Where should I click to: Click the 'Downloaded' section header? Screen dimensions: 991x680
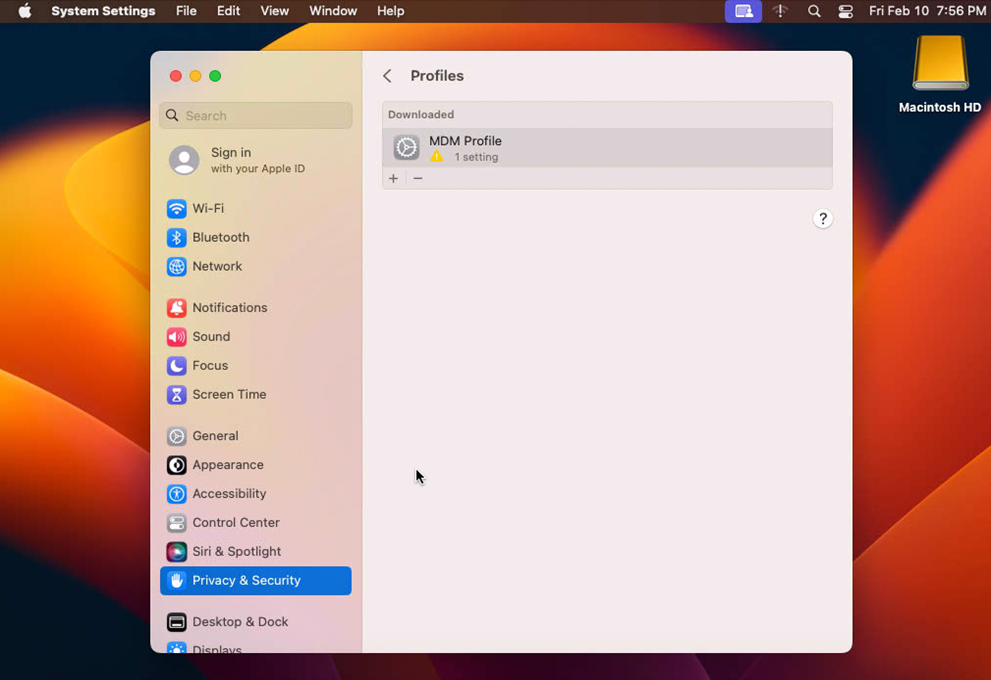tap(421, 115)
